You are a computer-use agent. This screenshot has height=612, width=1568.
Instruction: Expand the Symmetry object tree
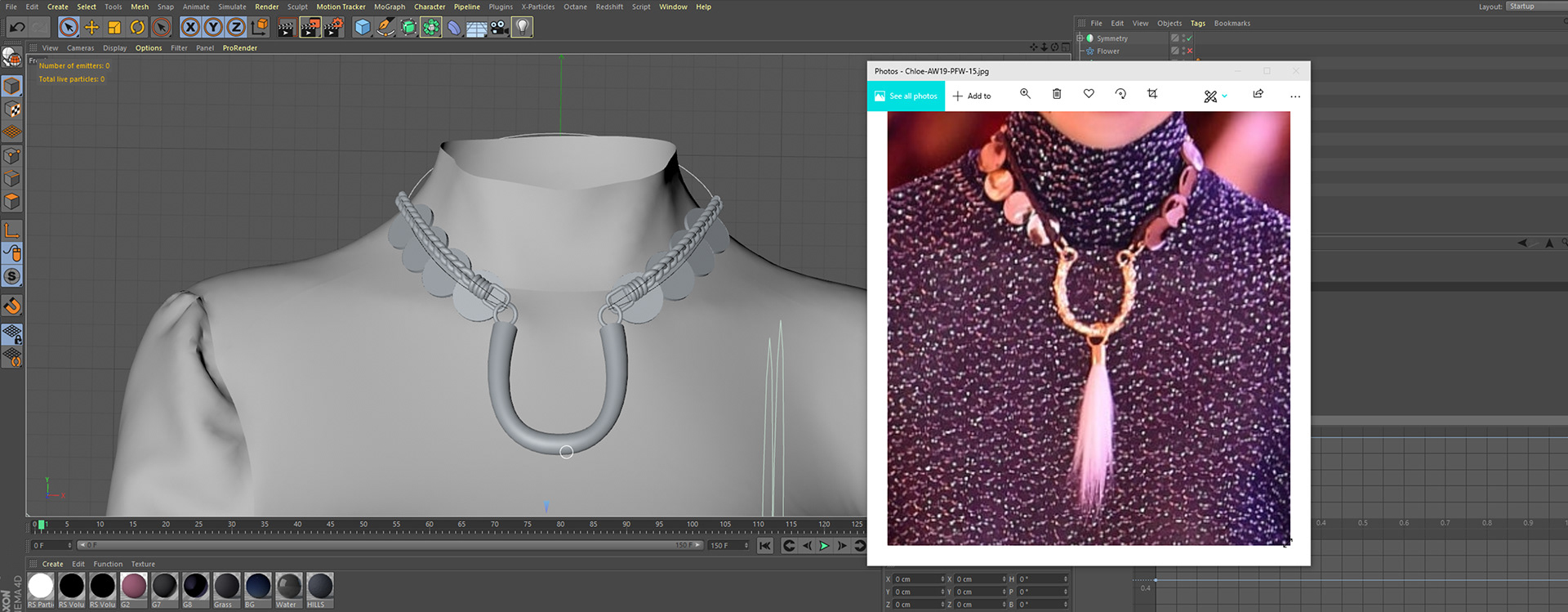point(1080,38)
